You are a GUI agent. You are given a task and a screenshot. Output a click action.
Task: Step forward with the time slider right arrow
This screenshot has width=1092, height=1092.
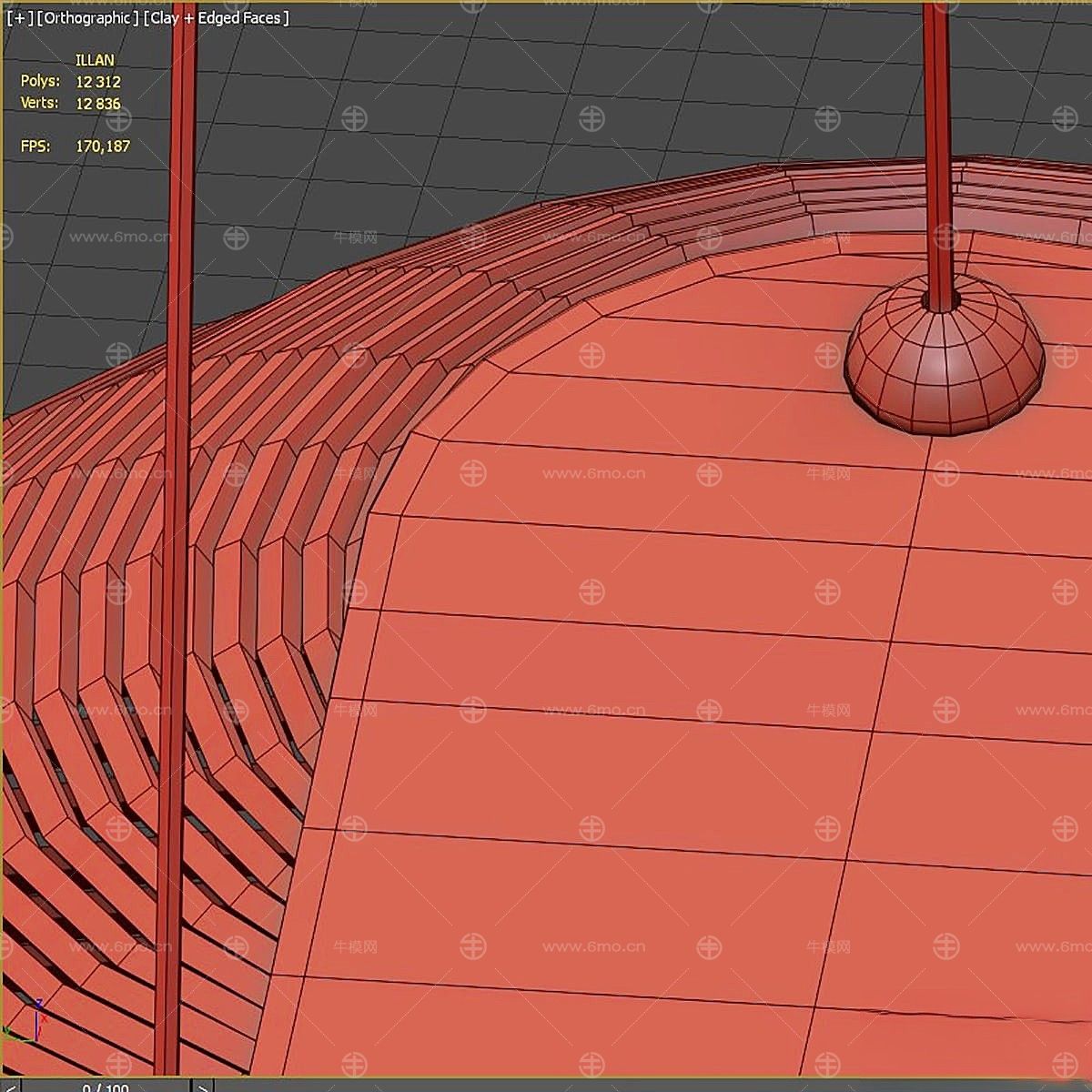[x=204, y=1085]
